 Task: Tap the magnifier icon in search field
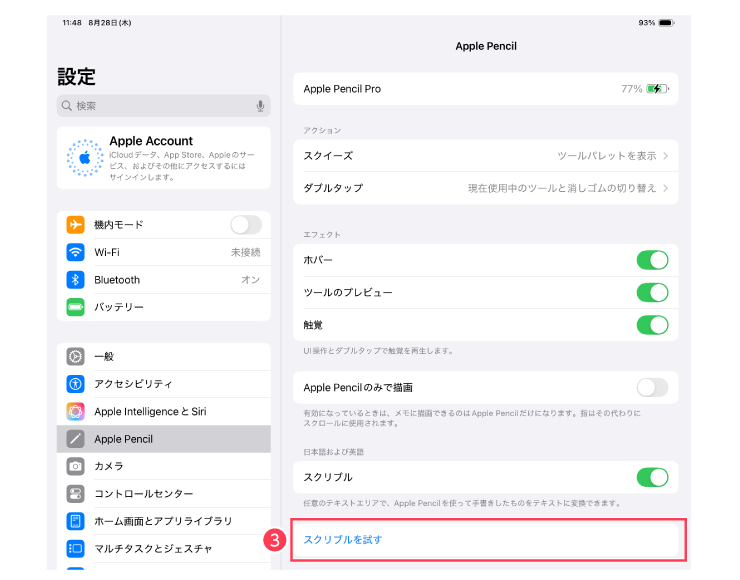[67, 106]
